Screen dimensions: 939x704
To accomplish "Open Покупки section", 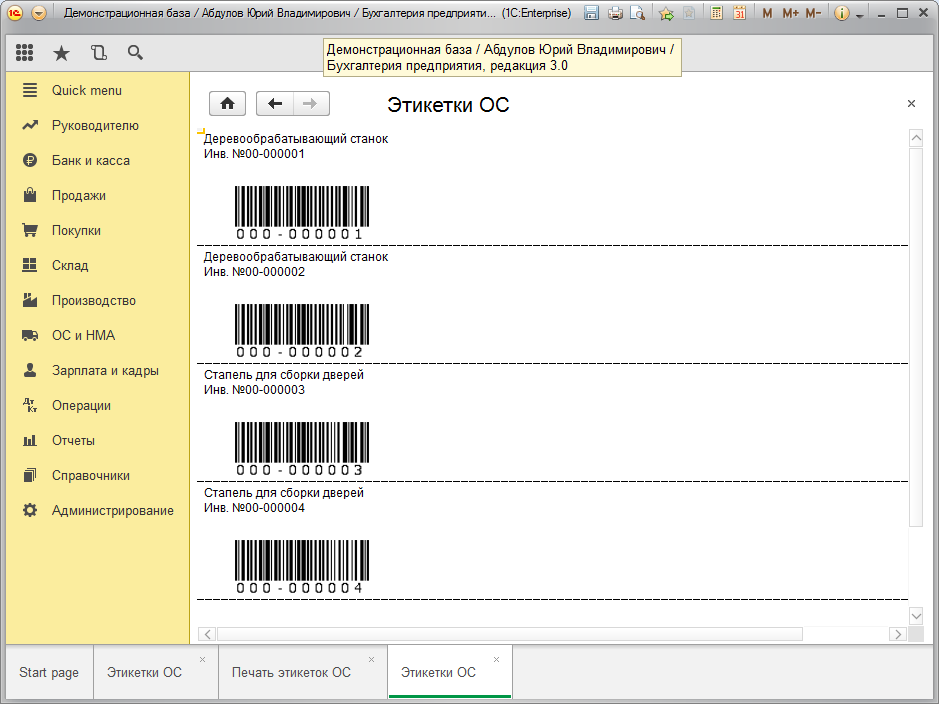I will (x=98, y=230).
